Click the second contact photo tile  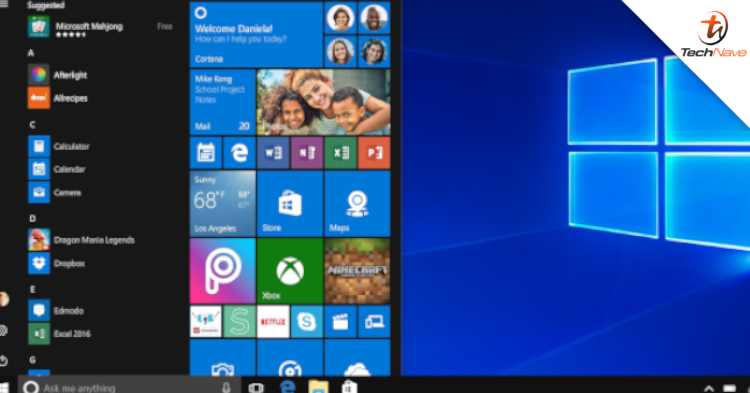374,17
